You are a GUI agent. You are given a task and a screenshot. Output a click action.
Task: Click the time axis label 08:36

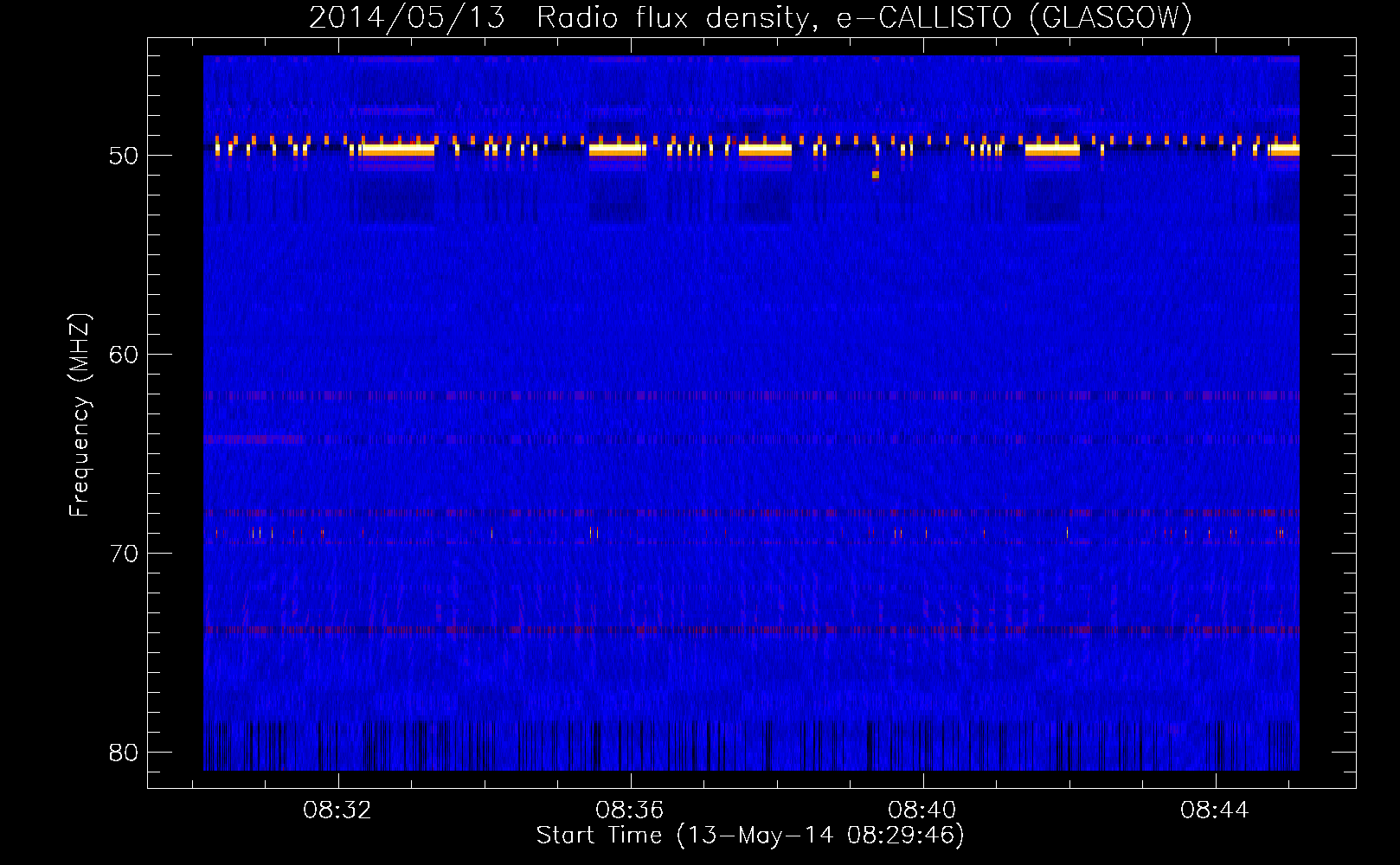coord(630,811)
